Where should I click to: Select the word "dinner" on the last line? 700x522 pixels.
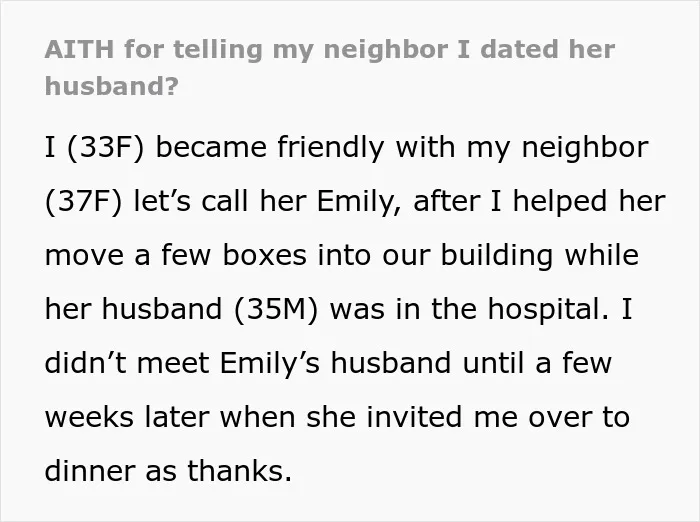click(89, 471)
